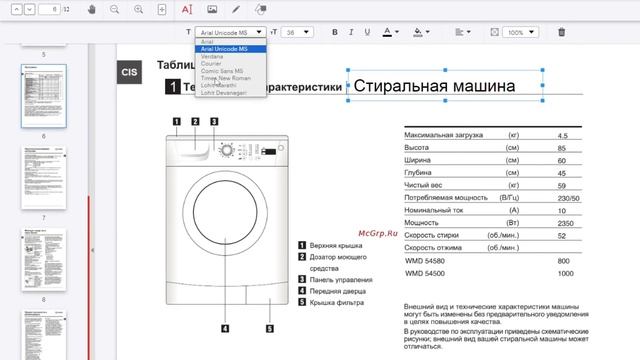Edit the page number field
640x360 pixels.
49,9
